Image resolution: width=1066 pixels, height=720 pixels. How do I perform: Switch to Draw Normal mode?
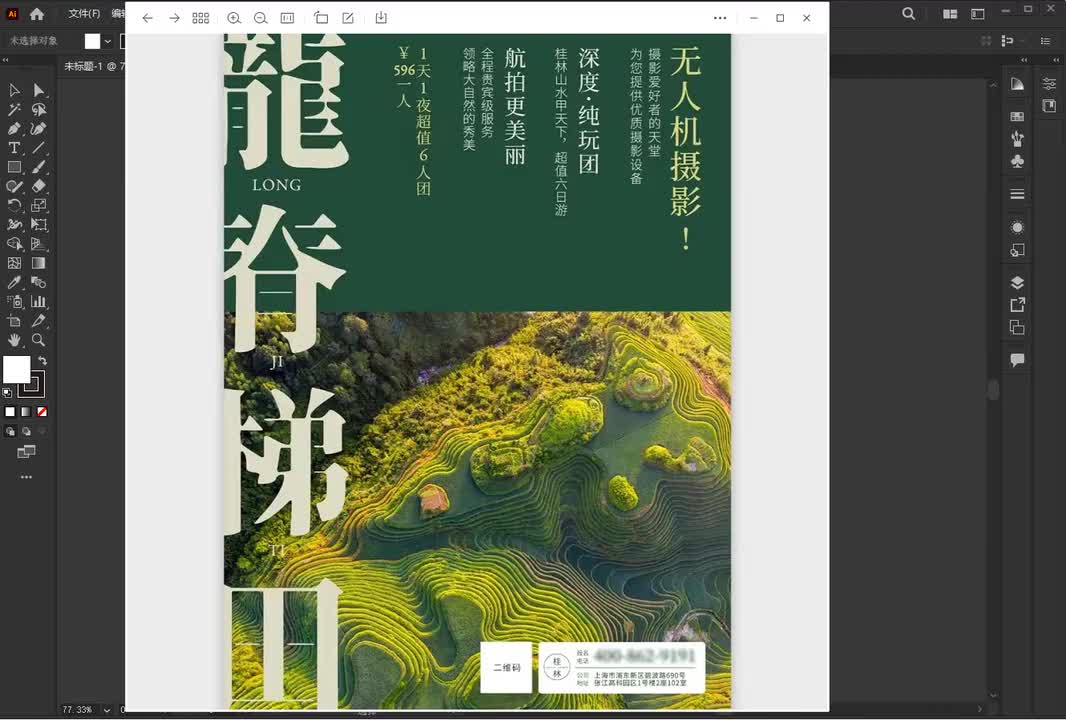coord(10,432)
